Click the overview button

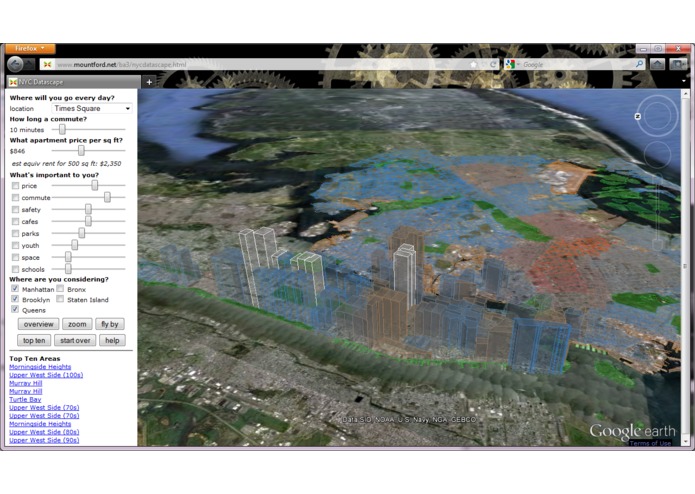39,324
